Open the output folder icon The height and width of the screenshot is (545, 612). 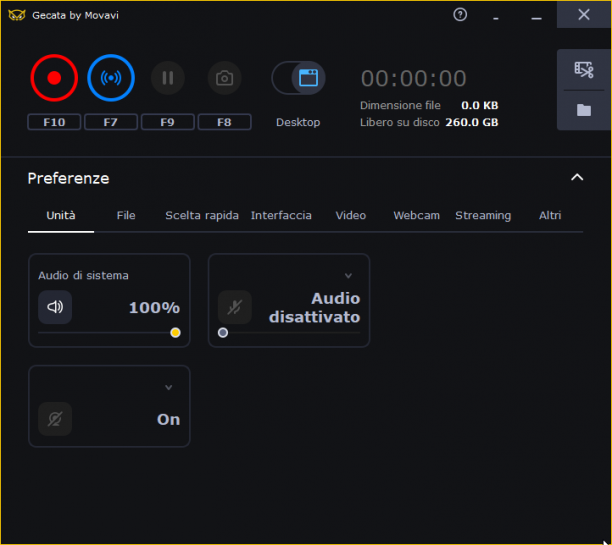pos(584,110)
